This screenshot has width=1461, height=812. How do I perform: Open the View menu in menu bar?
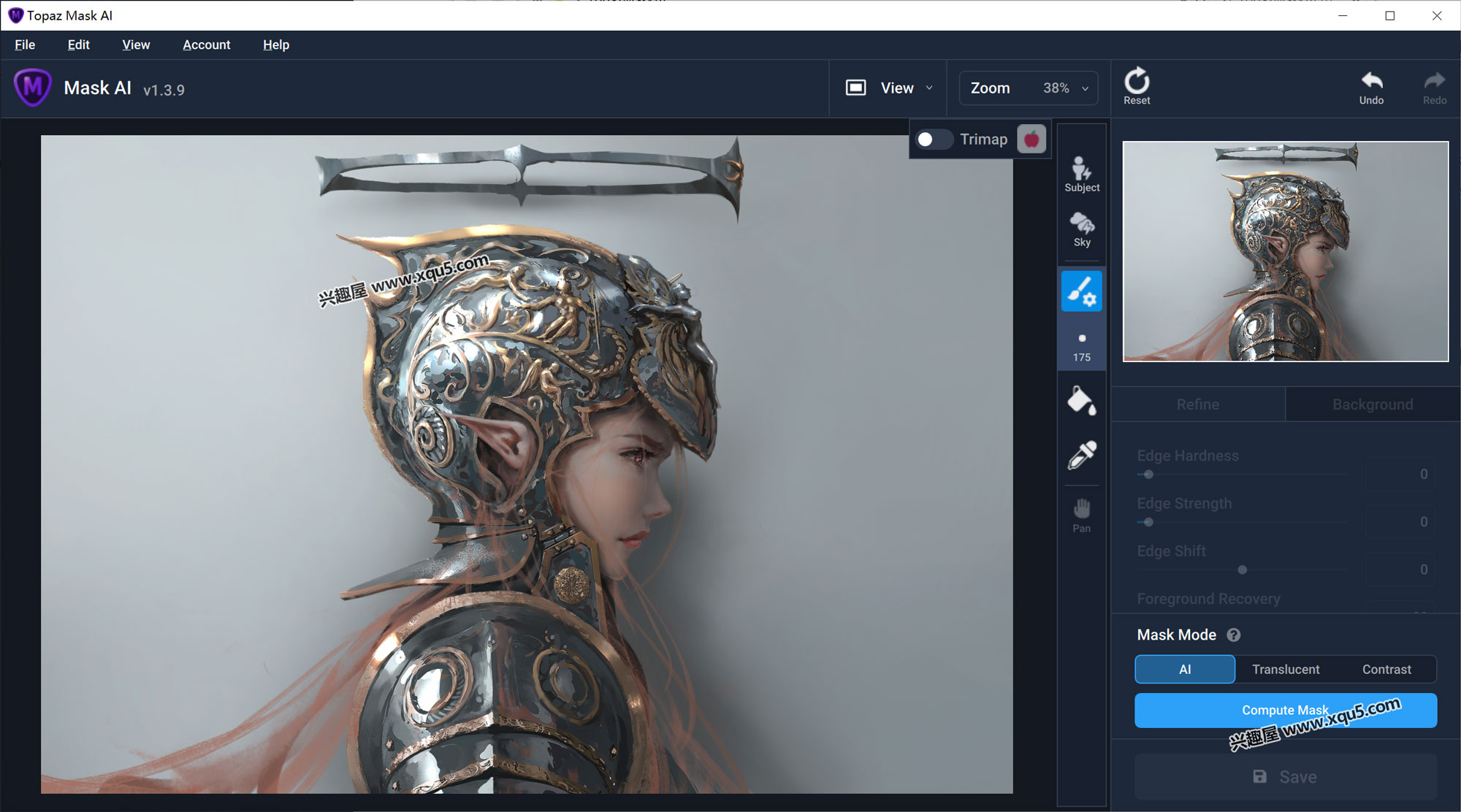(x=136, y=45)
